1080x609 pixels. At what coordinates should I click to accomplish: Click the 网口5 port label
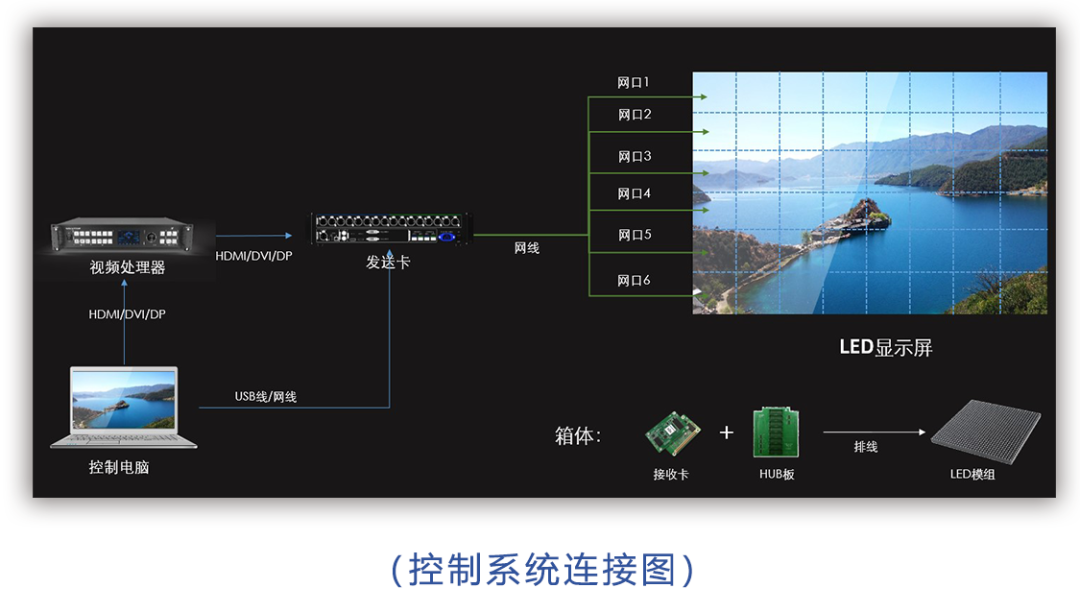(x=634, y=235)
